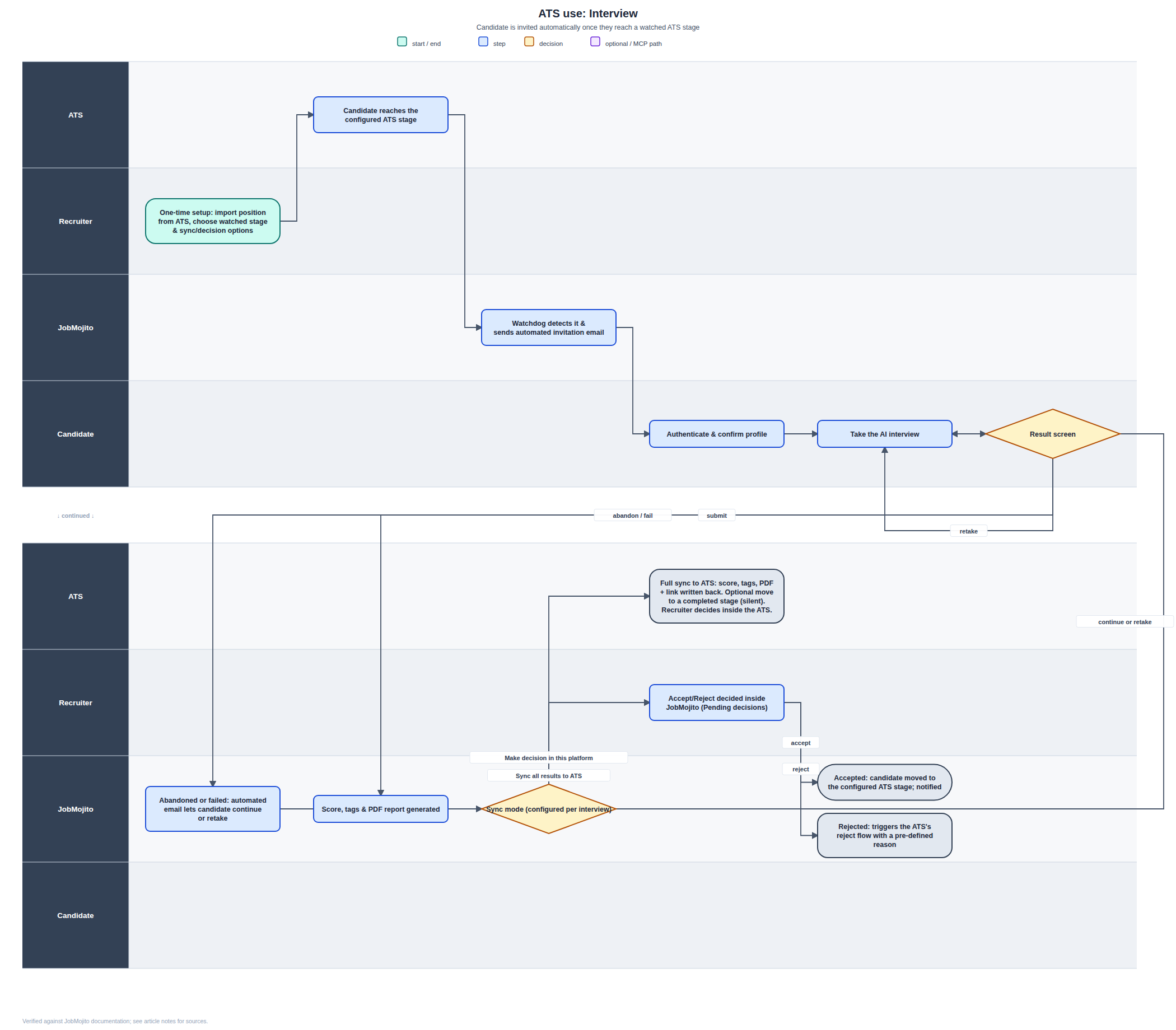Click the 'Sync all results to ATS' label

(549, 776)
